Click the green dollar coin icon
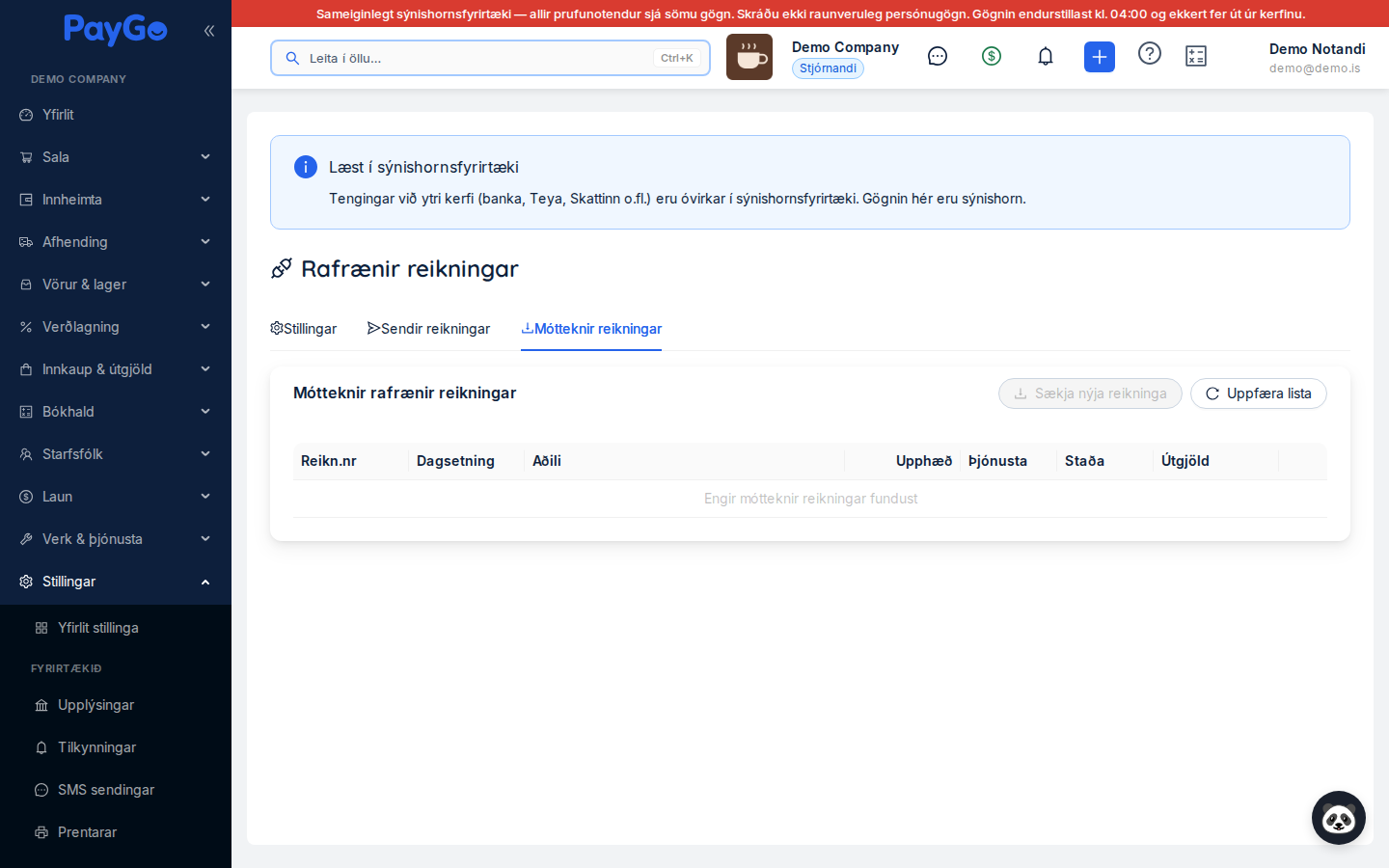 point(992,56)
